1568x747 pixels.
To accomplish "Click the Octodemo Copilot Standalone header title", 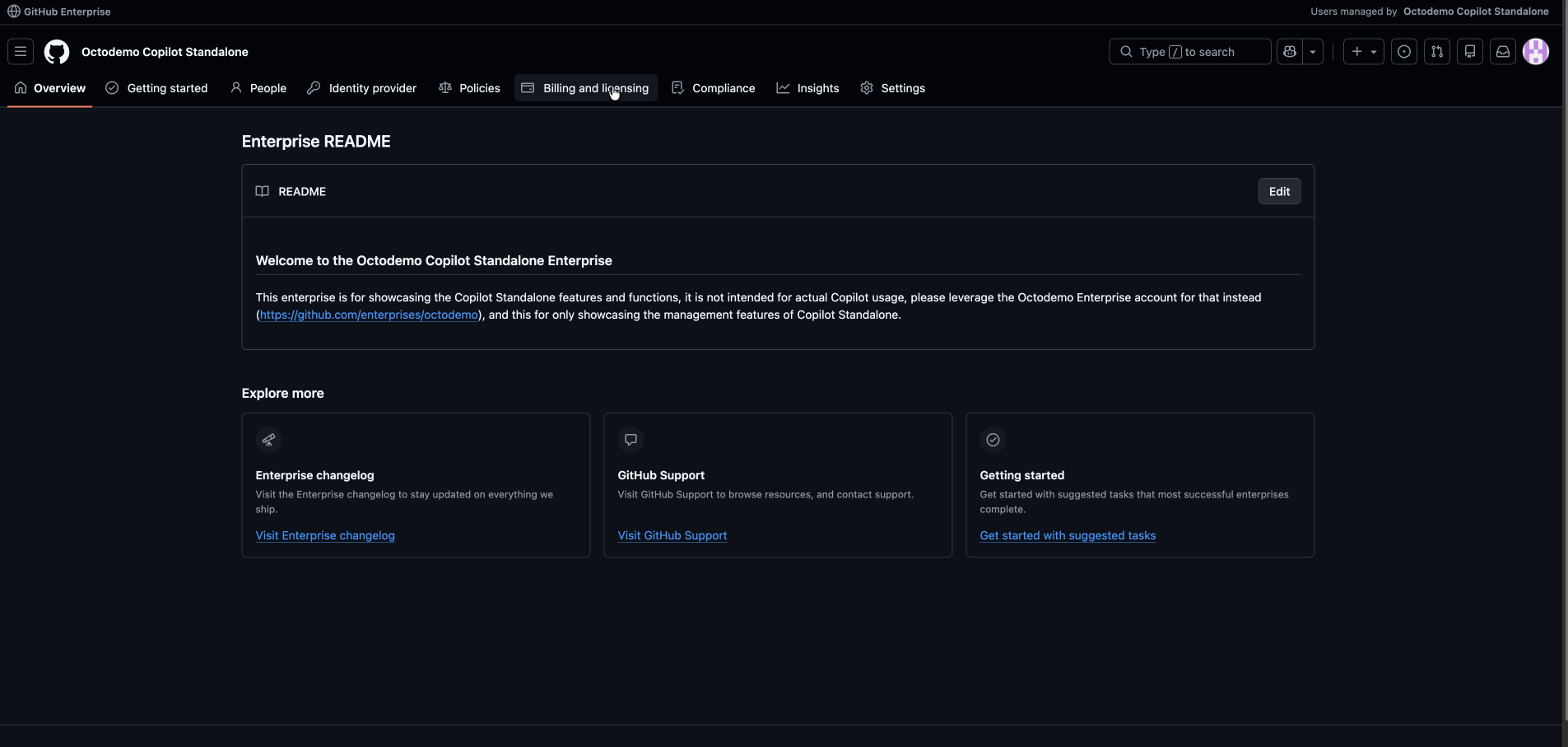I will pos(165,52).
